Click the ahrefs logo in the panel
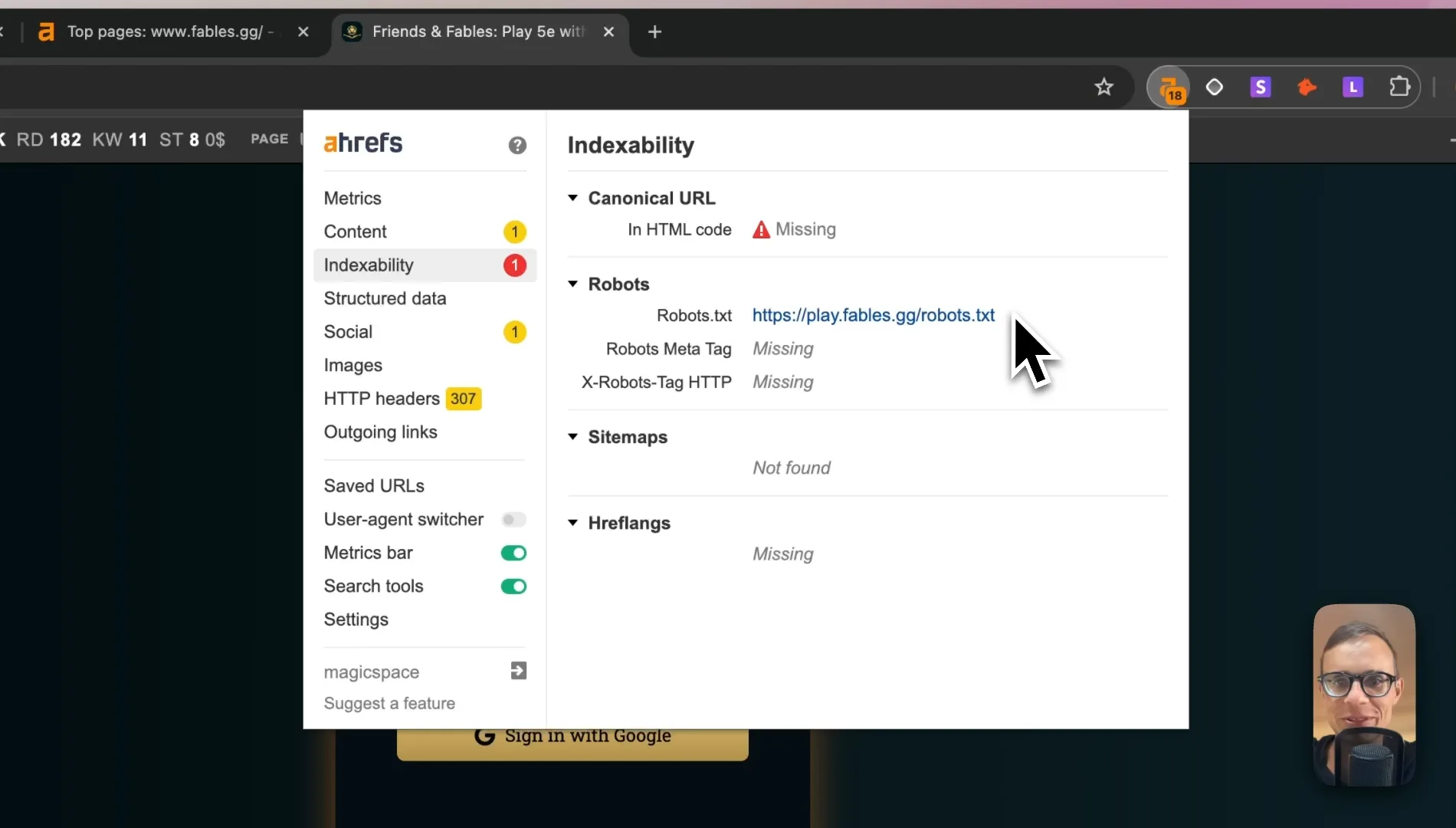Viewport: 1456px width, 828px height. [x=363, y=143]
